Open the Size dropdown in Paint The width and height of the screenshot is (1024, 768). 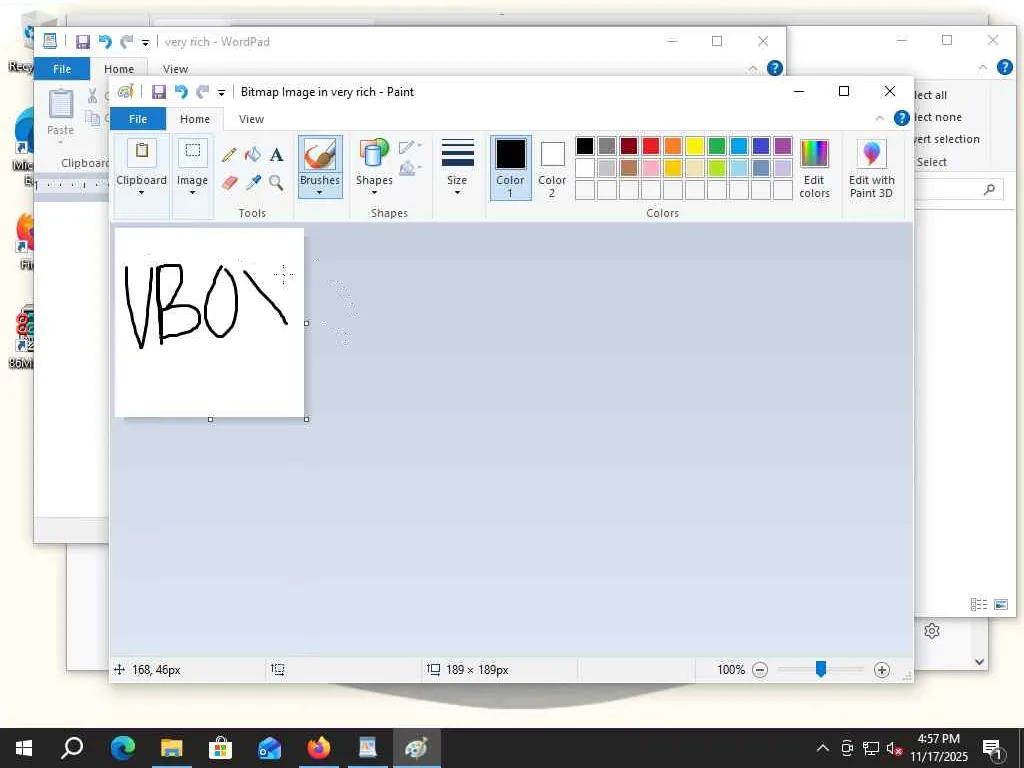[x=457, y=168]
